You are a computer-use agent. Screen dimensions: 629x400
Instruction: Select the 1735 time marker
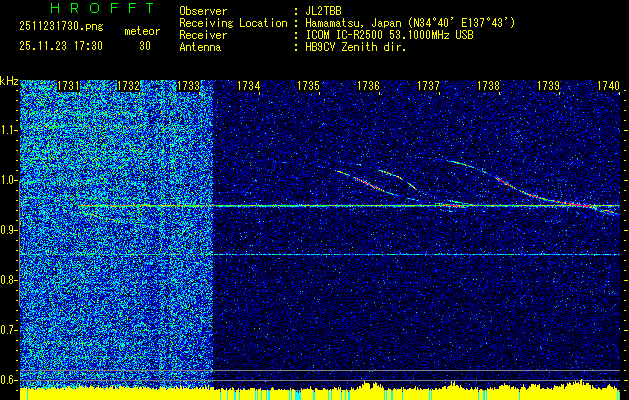click(309, 87)
